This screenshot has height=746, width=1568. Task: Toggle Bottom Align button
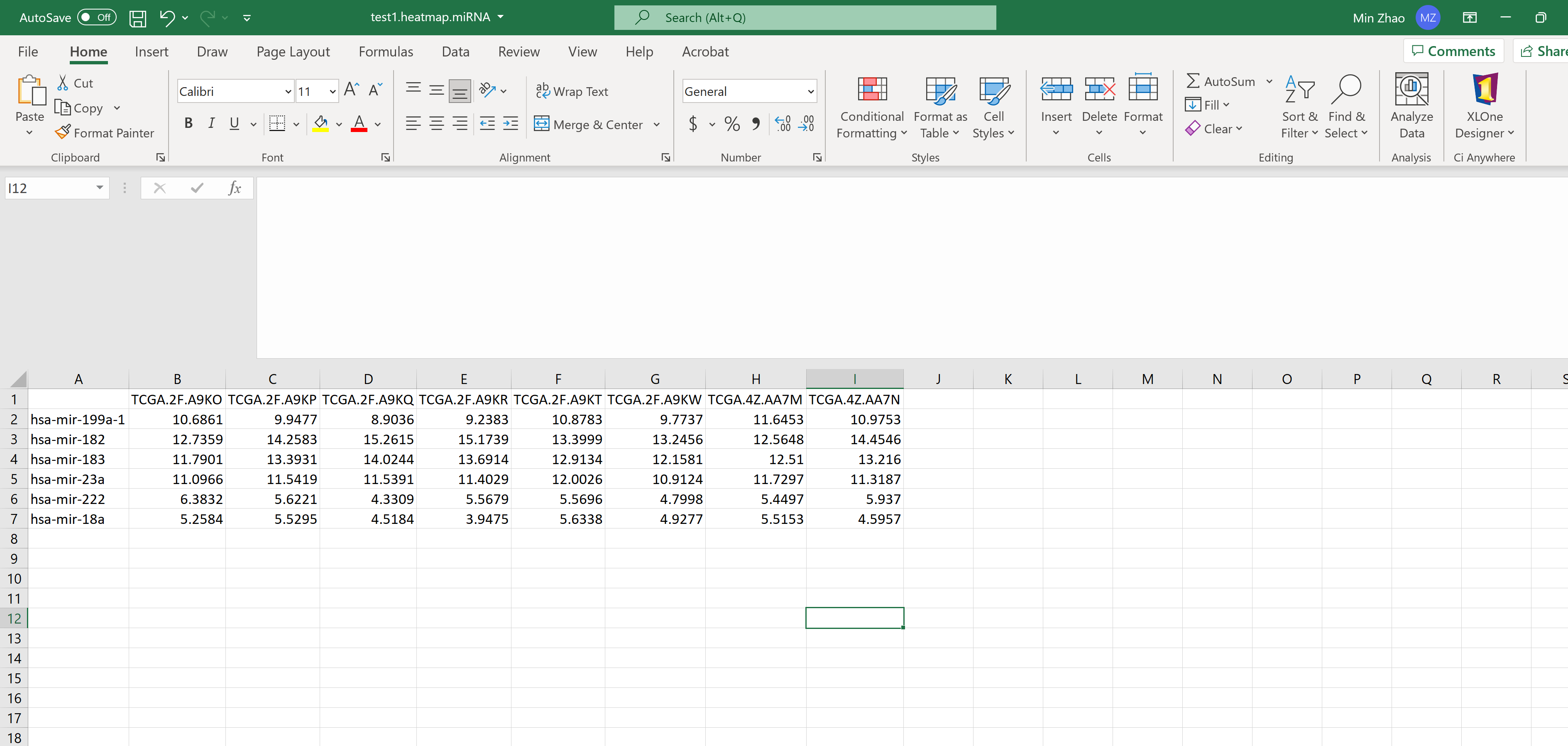[x=460, y=91]
